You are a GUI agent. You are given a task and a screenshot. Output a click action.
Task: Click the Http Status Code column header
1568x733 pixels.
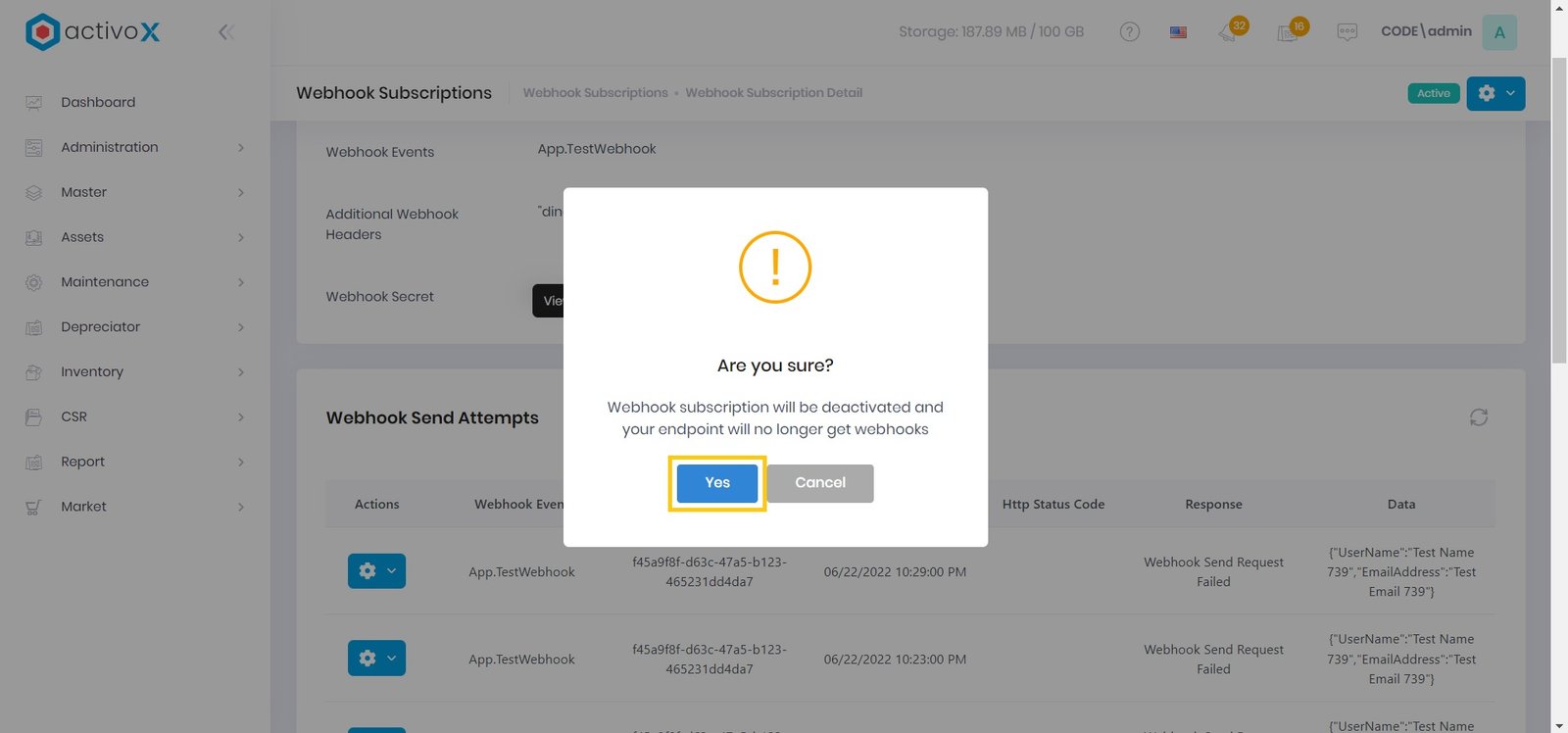click(1053, 505)
